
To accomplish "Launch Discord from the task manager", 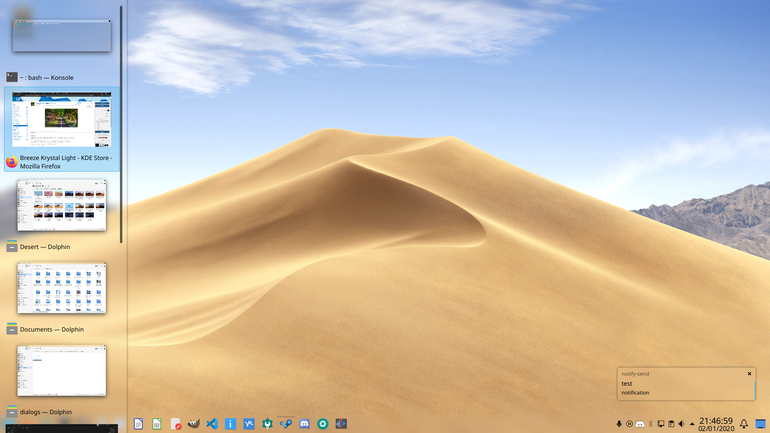I will (x=304, y=424).
